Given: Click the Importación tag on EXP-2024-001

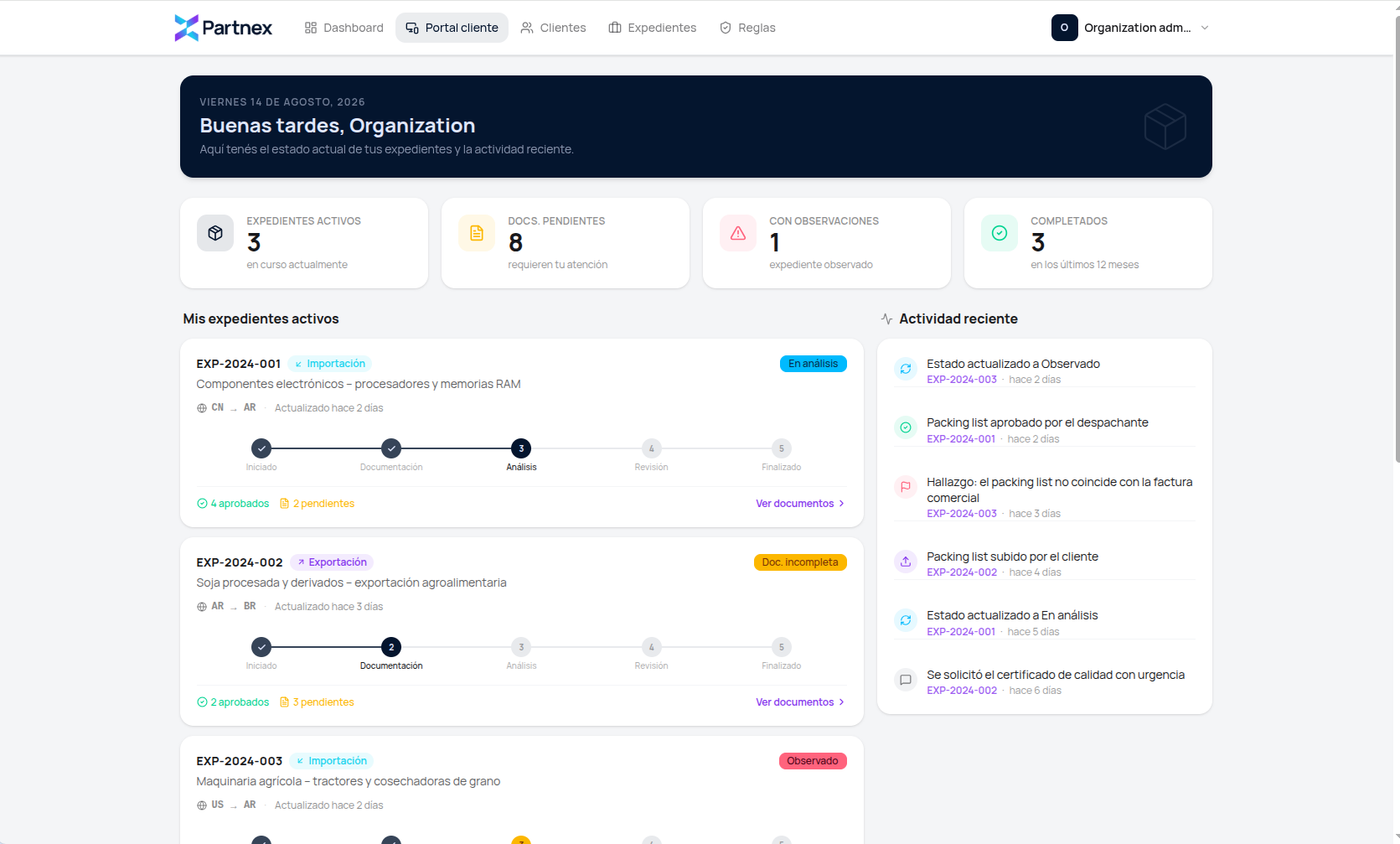Looking at the screenshot, I should (329, 364).
